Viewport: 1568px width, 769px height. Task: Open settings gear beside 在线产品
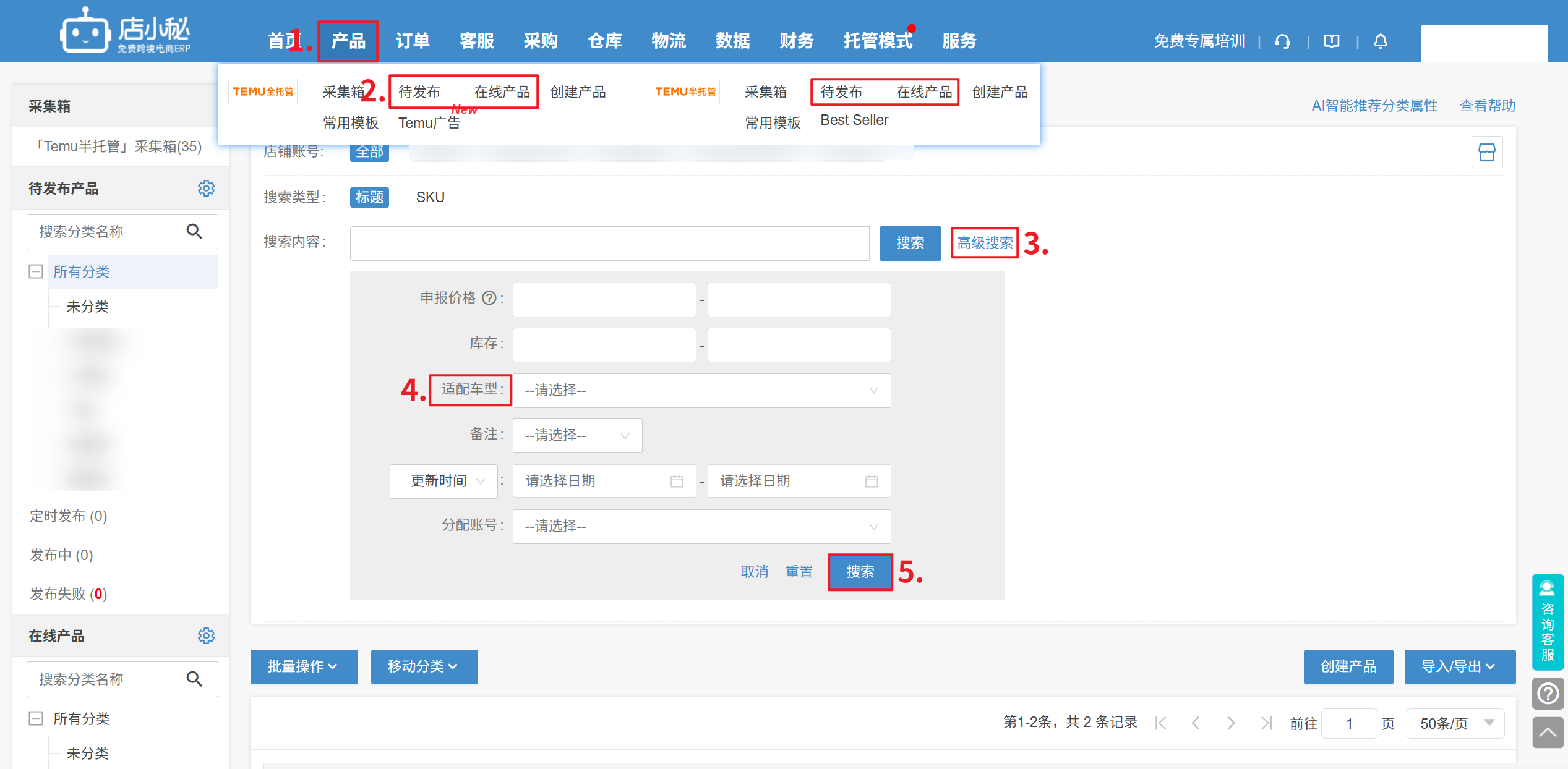[206, 635]
